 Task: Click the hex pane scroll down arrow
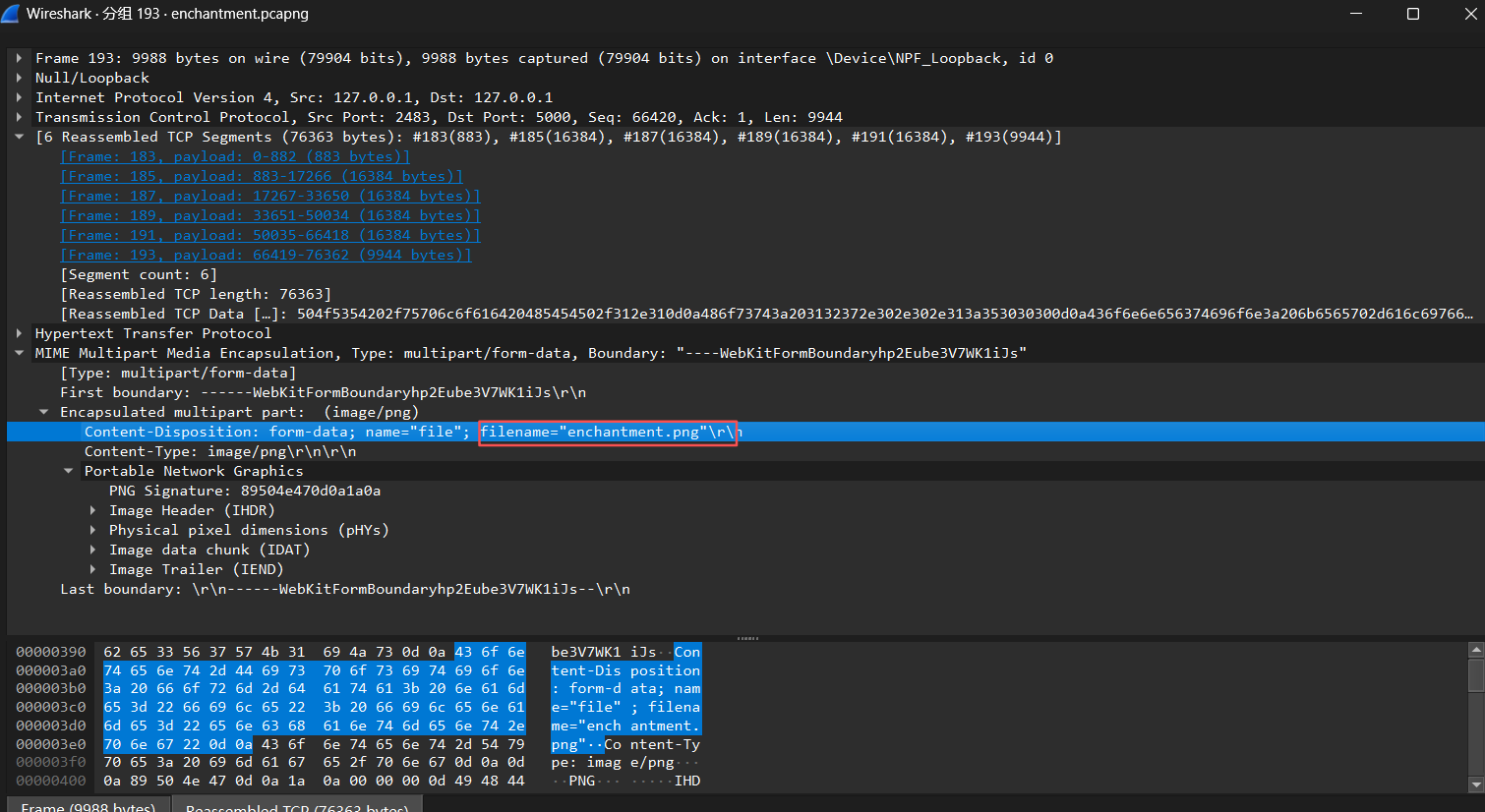pyautogui.click(x=1475, y=783)
